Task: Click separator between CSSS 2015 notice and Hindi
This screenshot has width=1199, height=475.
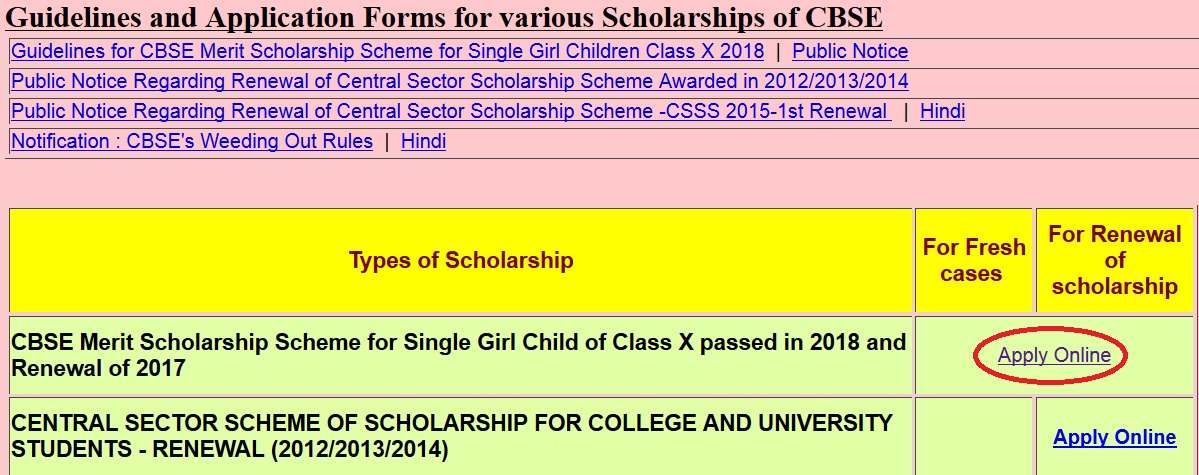Action: click(905, 112)
